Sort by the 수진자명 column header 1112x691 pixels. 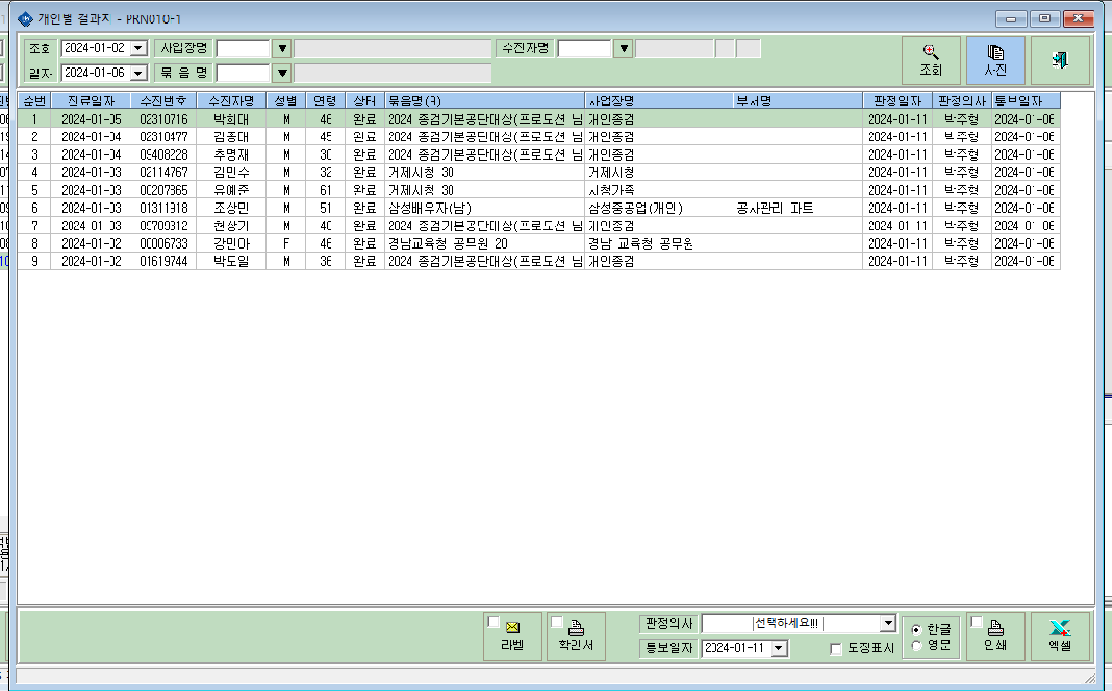coord(231,101)
